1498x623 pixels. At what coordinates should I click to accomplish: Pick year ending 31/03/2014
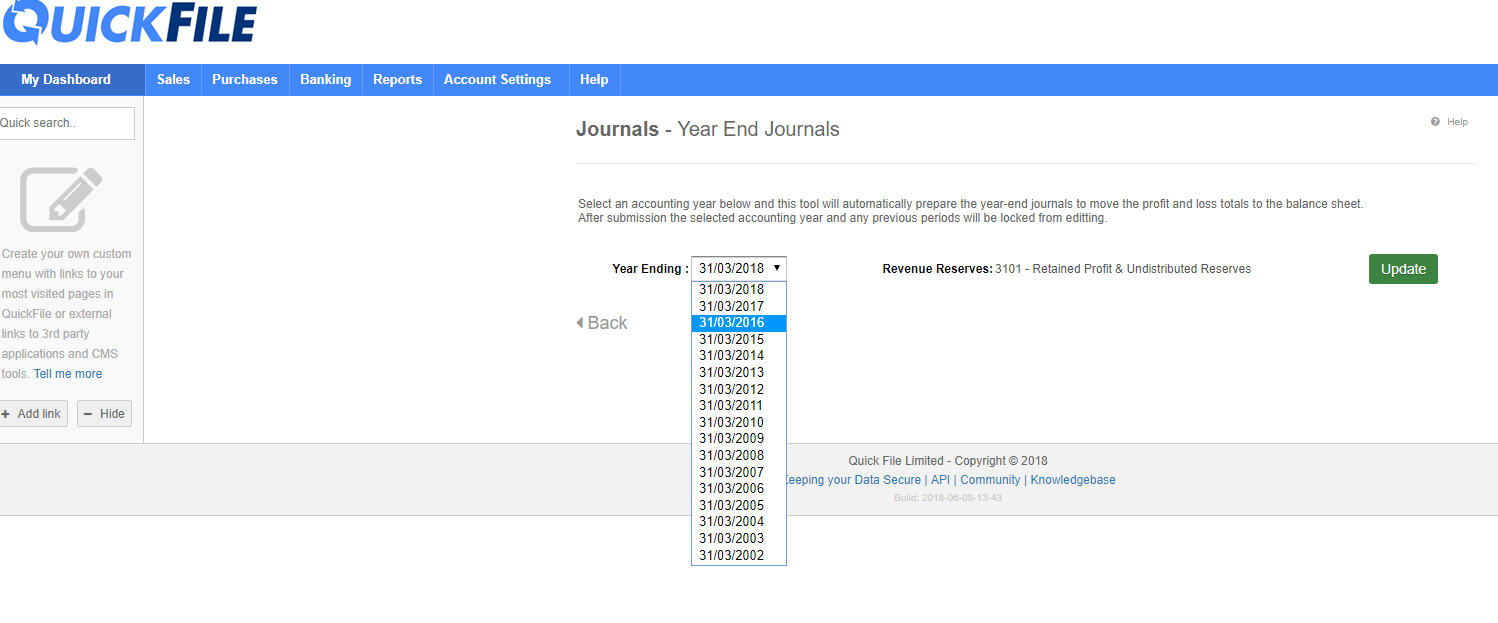(739, 356)
